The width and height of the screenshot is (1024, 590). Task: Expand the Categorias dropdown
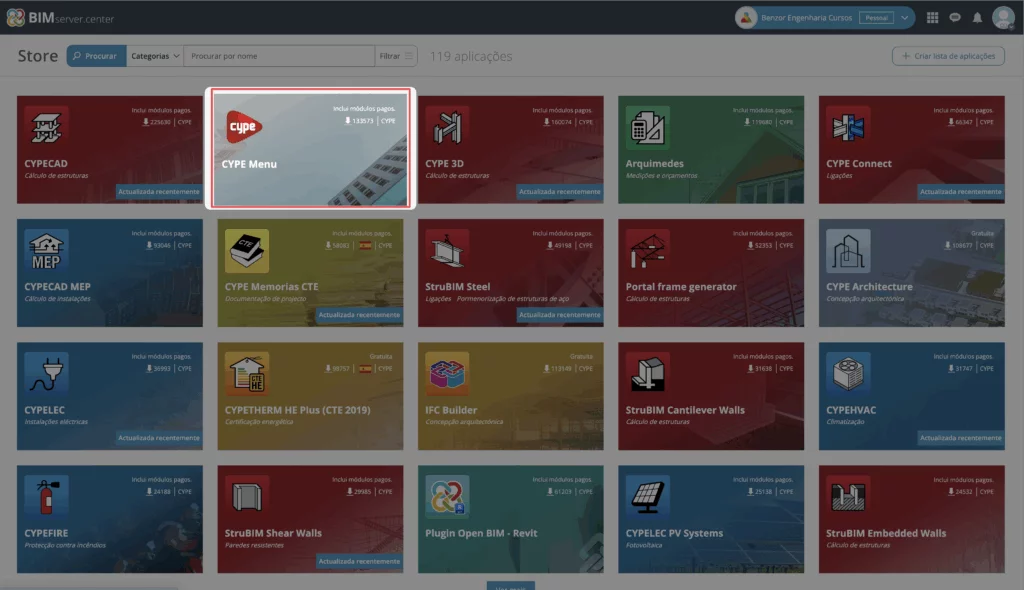click(x=156, y=56)
